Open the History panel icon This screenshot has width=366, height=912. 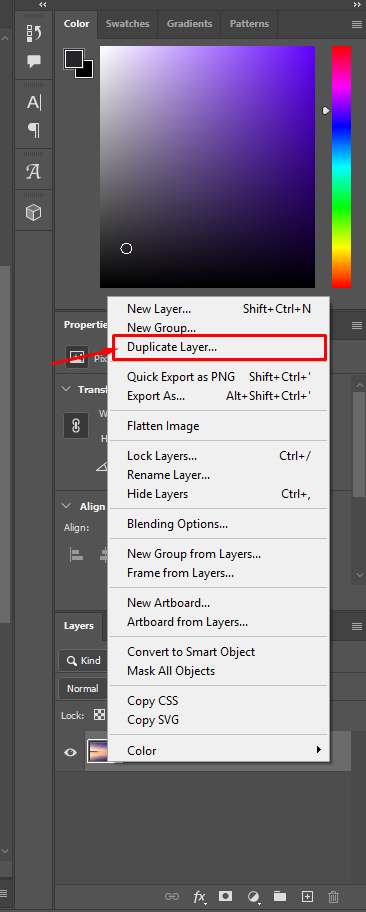pyautogui.click(x=34, y=34)
